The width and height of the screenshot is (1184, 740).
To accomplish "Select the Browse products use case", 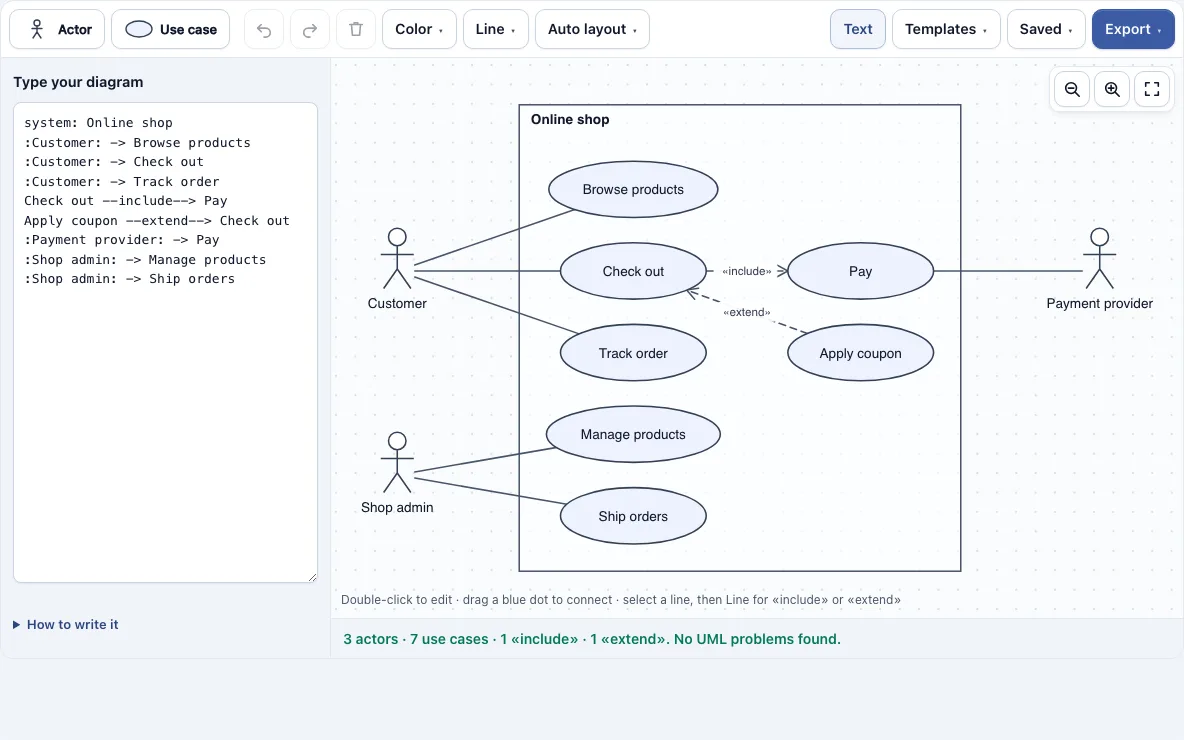I will click(x=633, y=190).
